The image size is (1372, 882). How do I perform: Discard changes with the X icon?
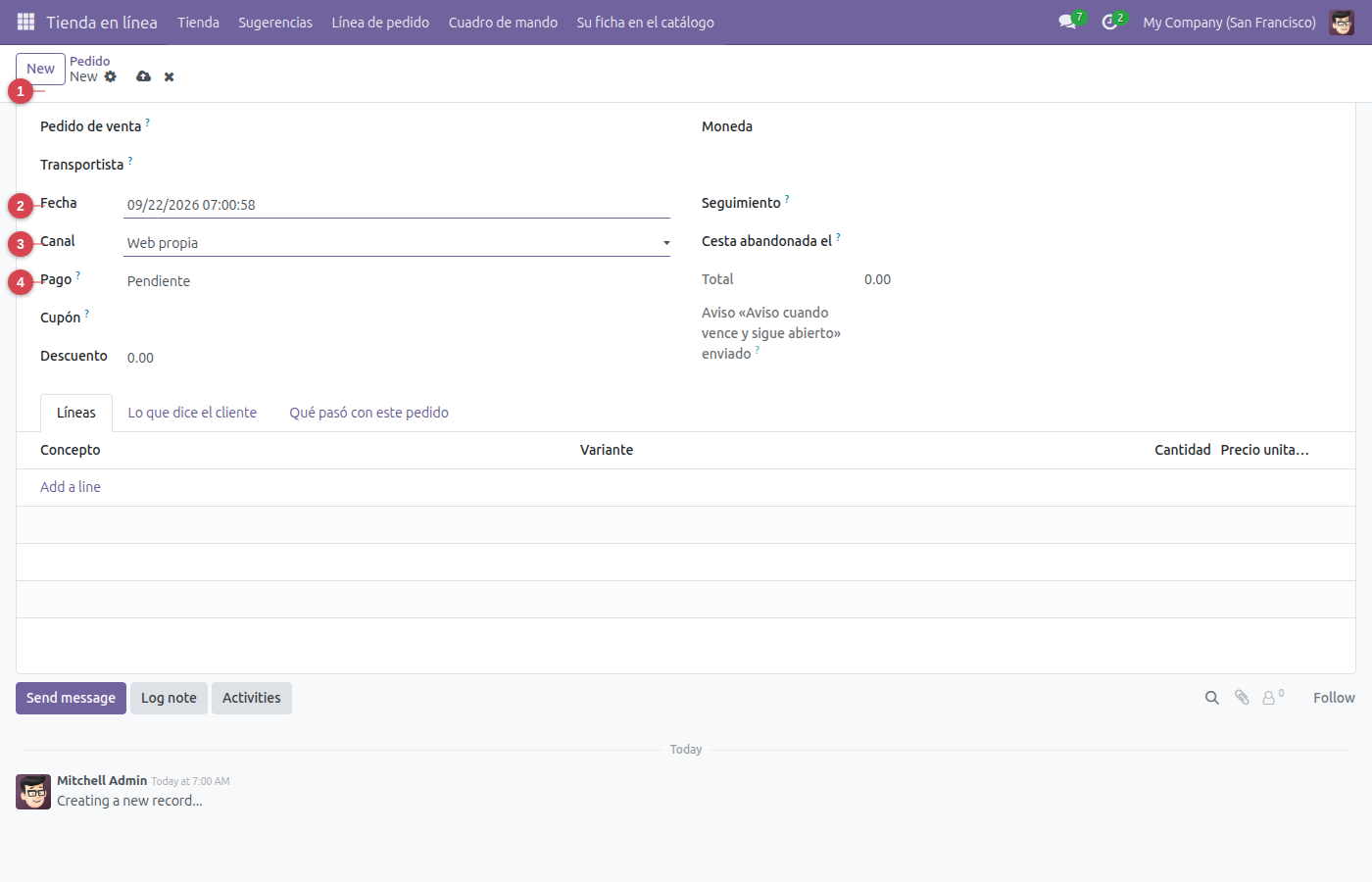(x=170, y=76)
